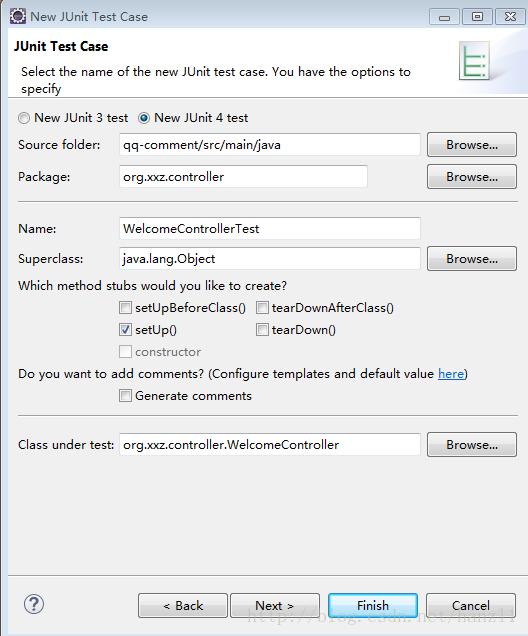Image resolution: width=528 pixels, height=636 pixels.
Task: Browse for the Class under test
Action: (x=472, y=445)
